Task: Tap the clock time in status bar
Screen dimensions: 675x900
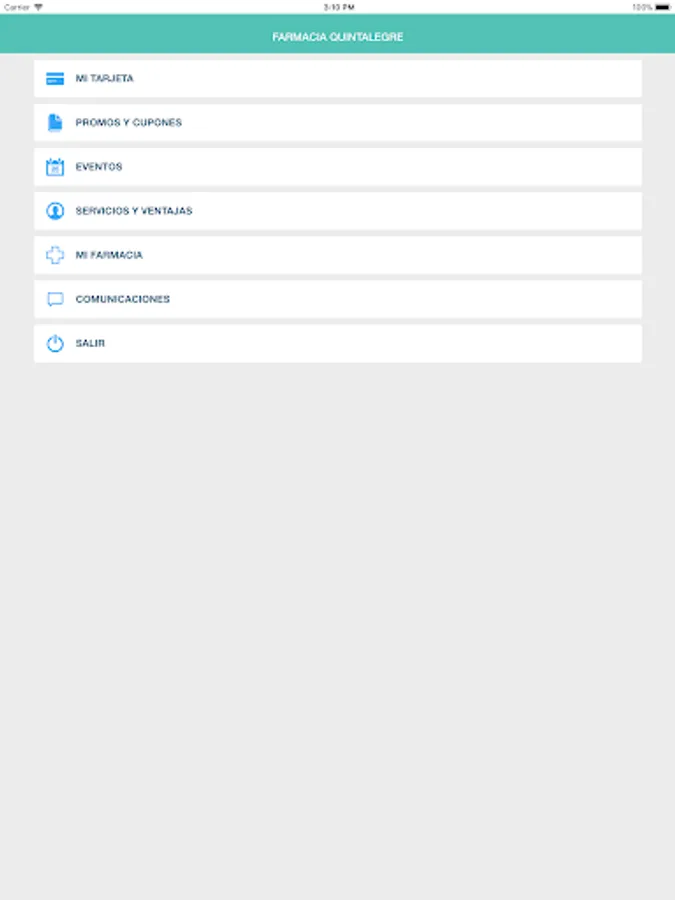Action: coord(339,7)
